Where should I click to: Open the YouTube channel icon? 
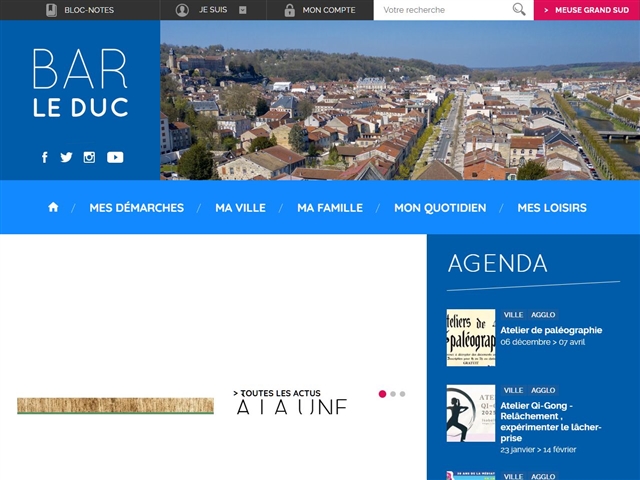115,157
